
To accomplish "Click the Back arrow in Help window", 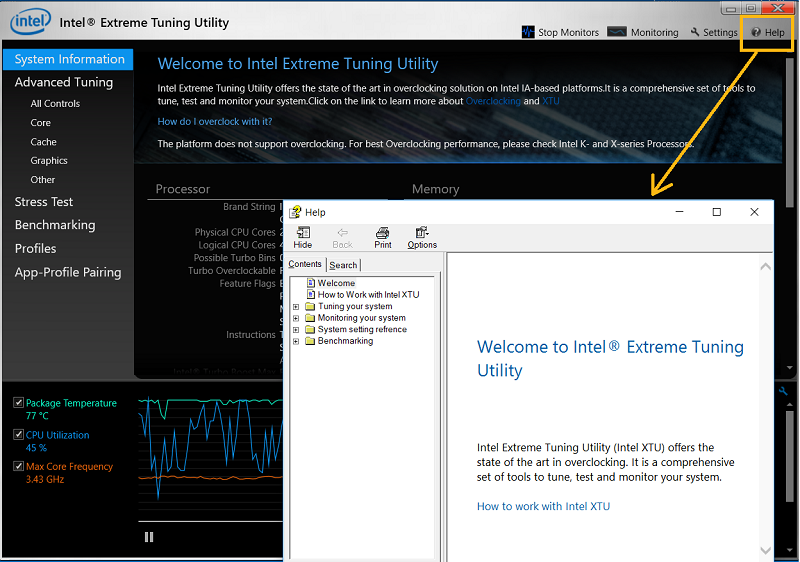I will [x=342, y=238].
